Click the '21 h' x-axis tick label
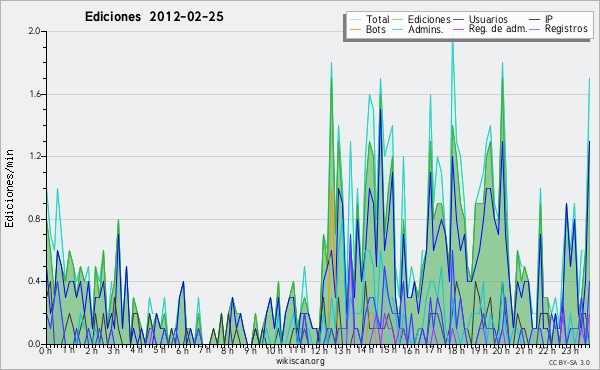Image resolution: width=600 pixels, height=370 pixels. click(523, 350)
